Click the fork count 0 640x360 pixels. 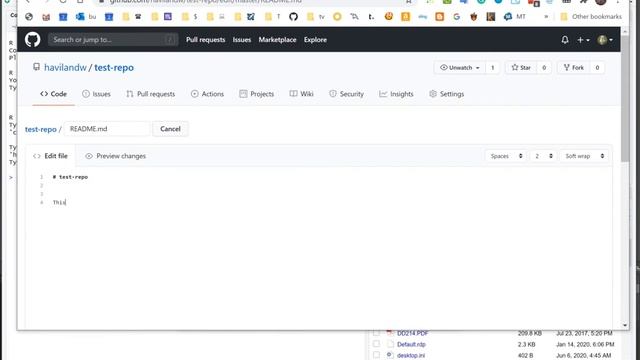coord(597,68)
